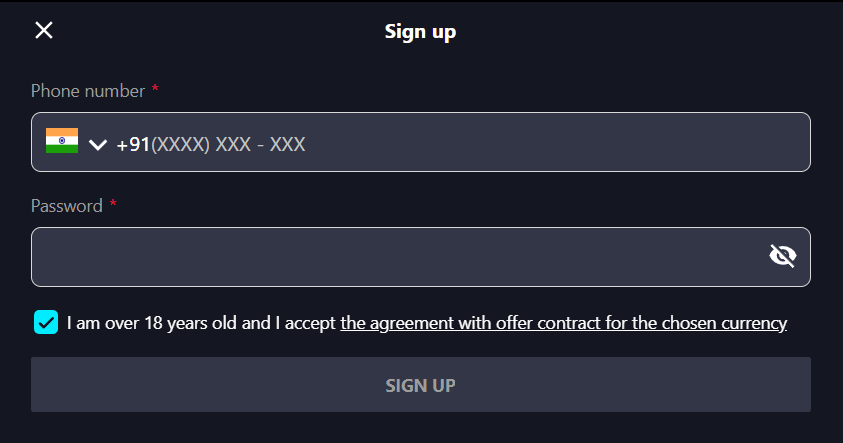Click the +91 country code prefix

tap(133, 144)
